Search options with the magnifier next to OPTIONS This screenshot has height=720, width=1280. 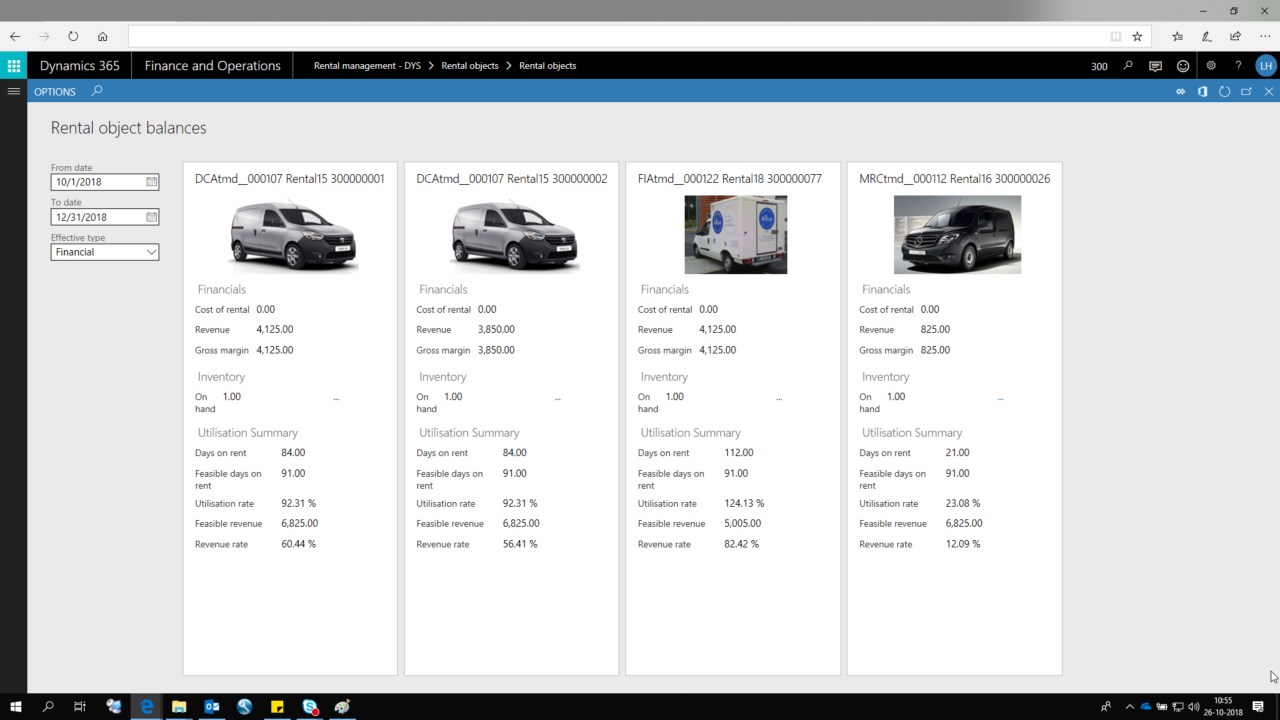(x=97, y=91)
